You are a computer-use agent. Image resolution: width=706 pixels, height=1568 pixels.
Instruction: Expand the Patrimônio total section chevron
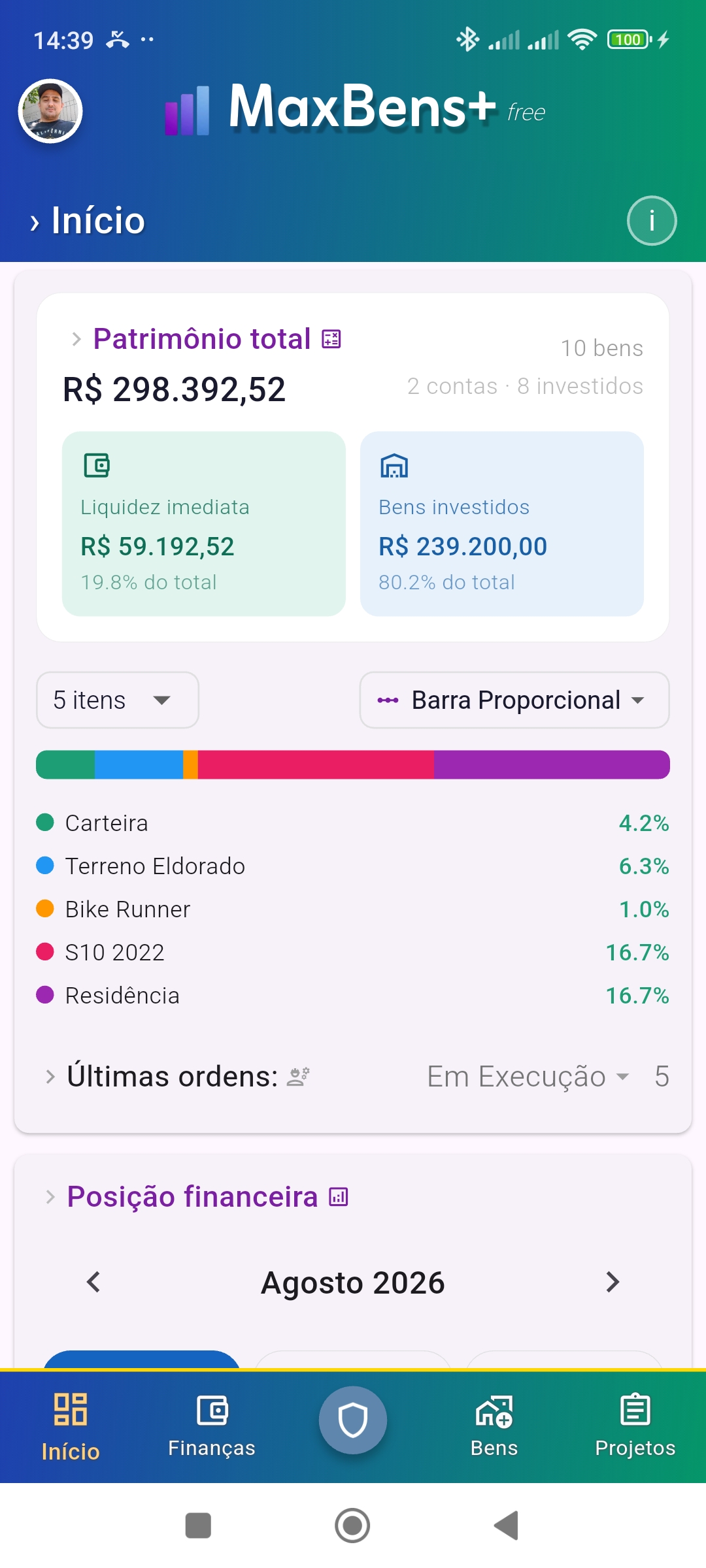coord(76,339)
